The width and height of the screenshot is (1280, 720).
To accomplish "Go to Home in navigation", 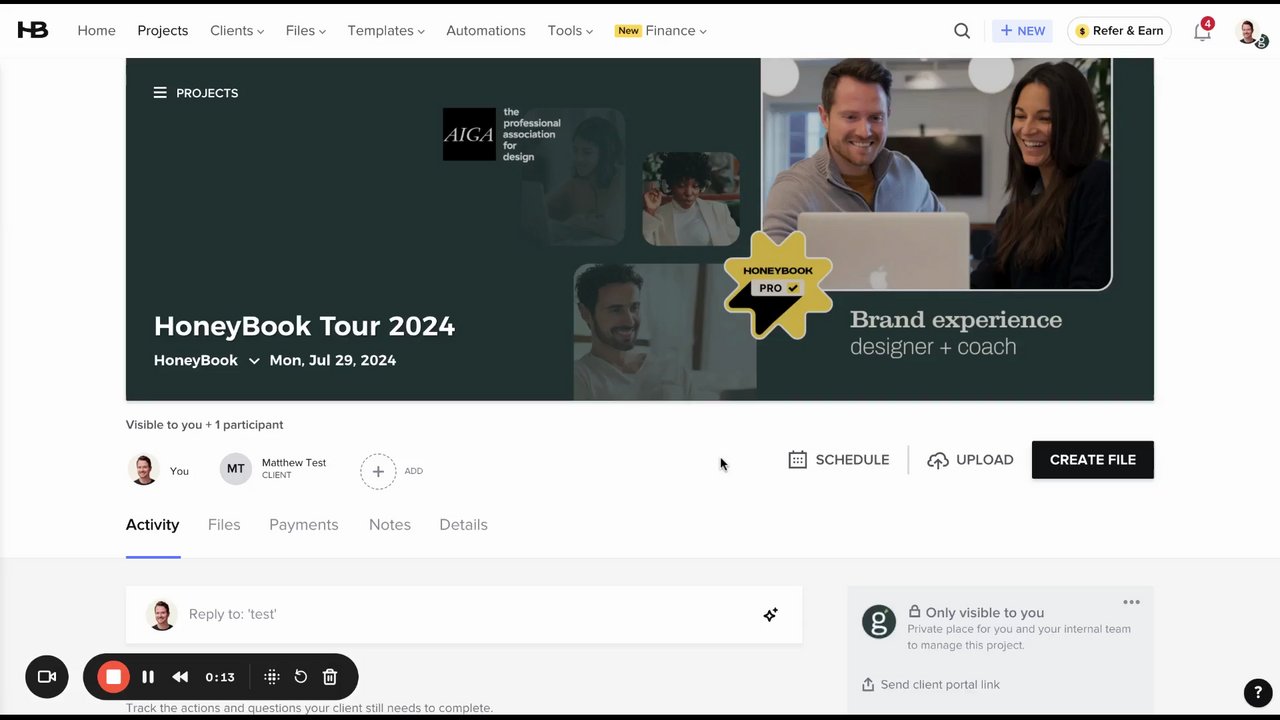I will point(96,31).
